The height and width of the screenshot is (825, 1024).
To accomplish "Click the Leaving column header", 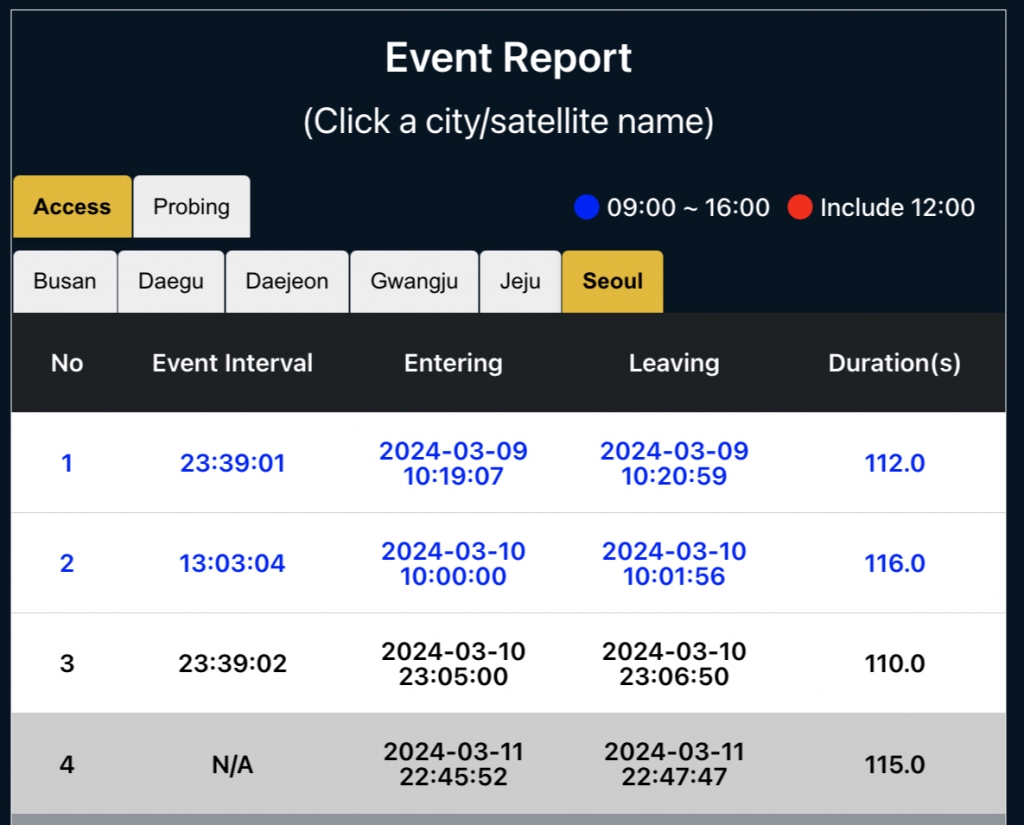I will 674,363.
